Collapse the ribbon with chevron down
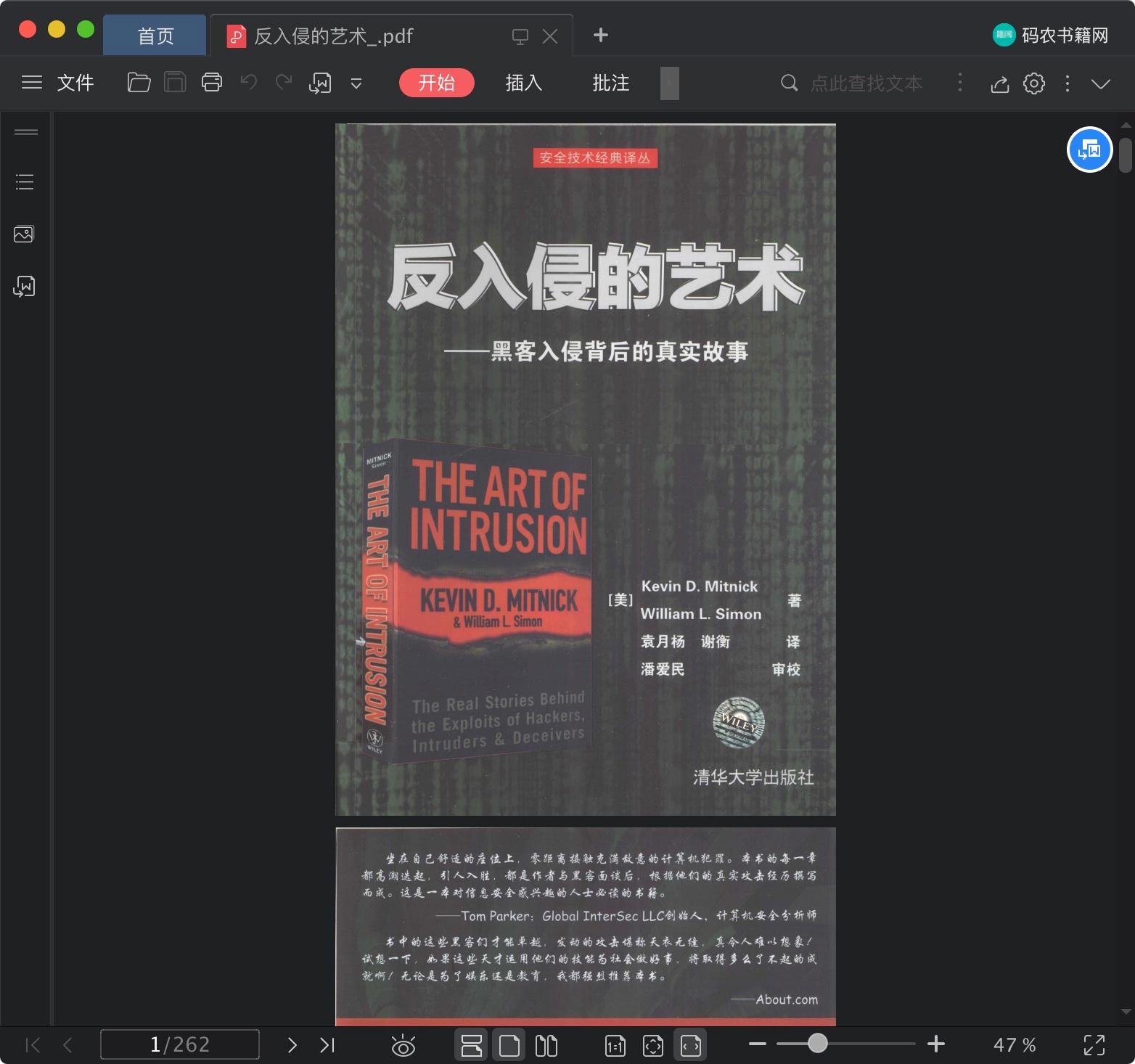Viewport: 1135px width, 1064px height. (1101, 83)
